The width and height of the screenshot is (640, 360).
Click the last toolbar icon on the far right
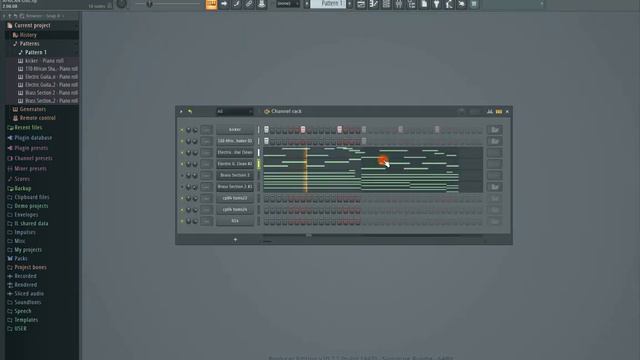[x=474, y=4]
